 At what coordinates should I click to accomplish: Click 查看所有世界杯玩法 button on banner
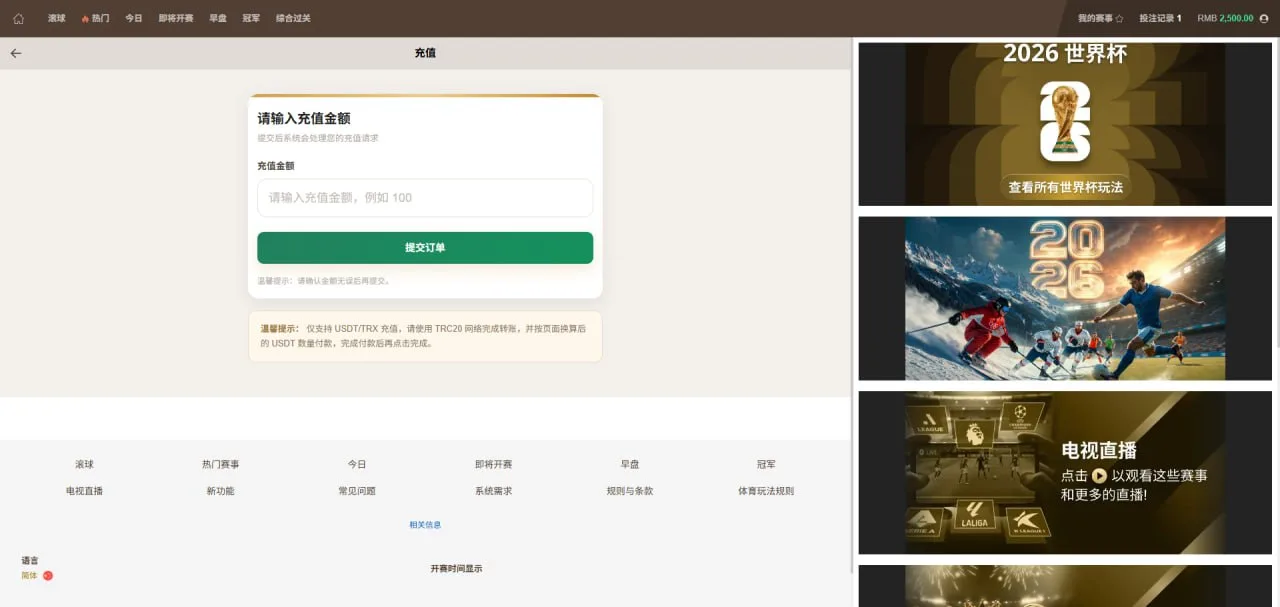[1065, 187]
